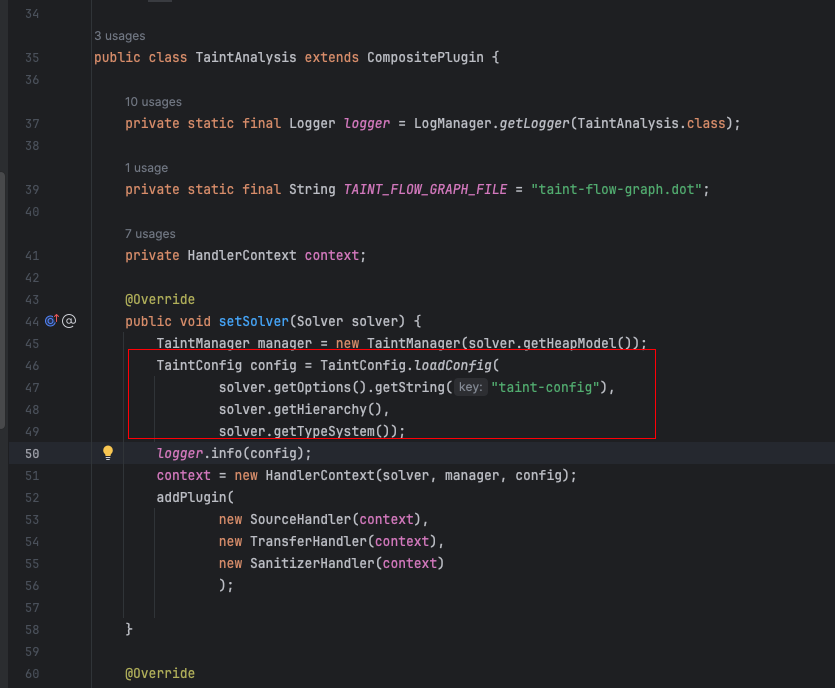Screen dimensions: 835x688
Task: Click the @Override annotation on line 60
Action: [160, 674]
